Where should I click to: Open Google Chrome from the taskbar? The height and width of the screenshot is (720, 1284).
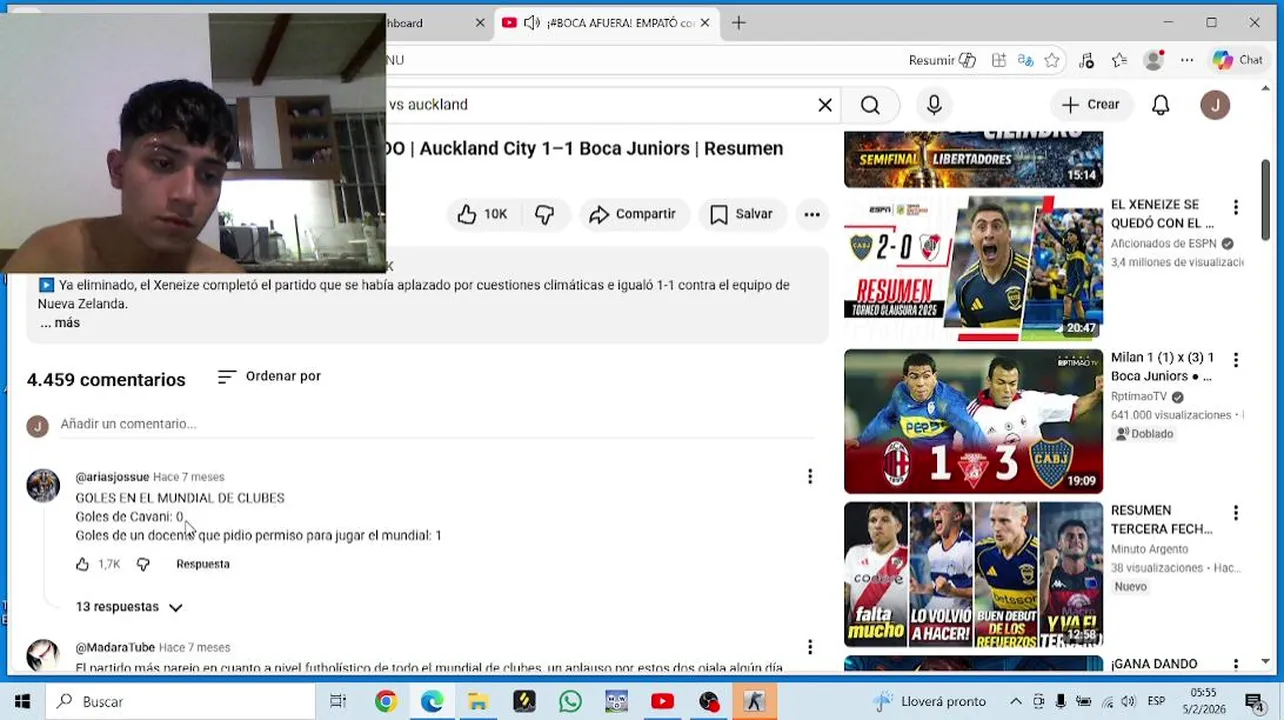(385, 702)
